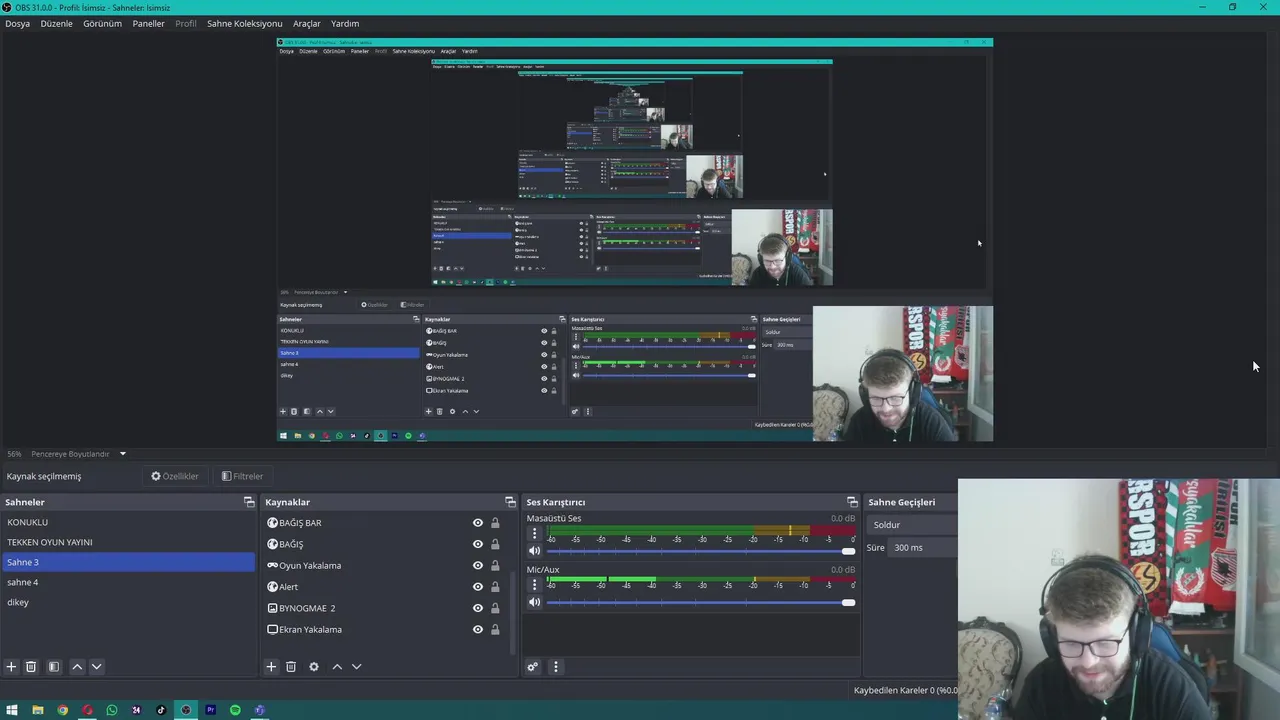The width and height of the screenshot is (1280, 720).
Task: Open TikTok app from the taskbar
Action: [161, 710]
